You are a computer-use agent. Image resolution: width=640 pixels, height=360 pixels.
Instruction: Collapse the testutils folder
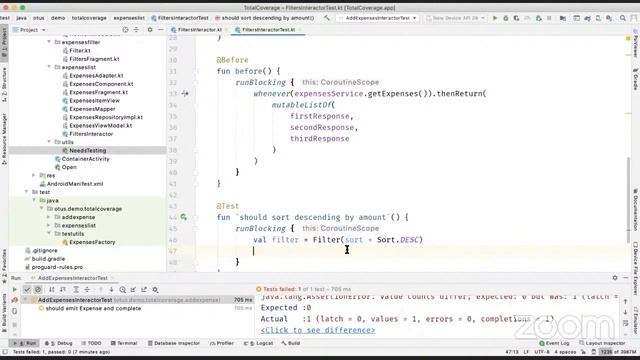tap(49, 234)
